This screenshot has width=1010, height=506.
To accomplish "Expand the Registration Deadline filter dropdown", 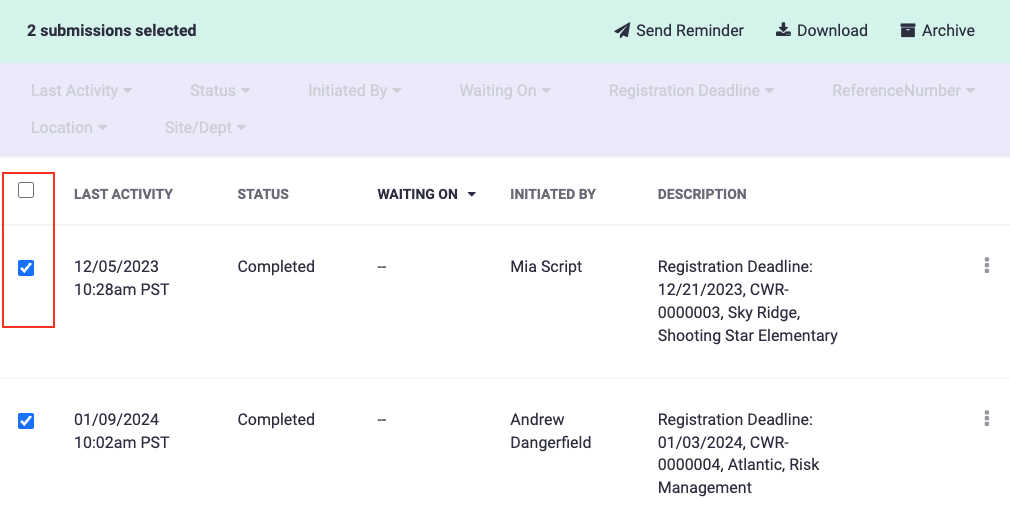I will (691, 91).
